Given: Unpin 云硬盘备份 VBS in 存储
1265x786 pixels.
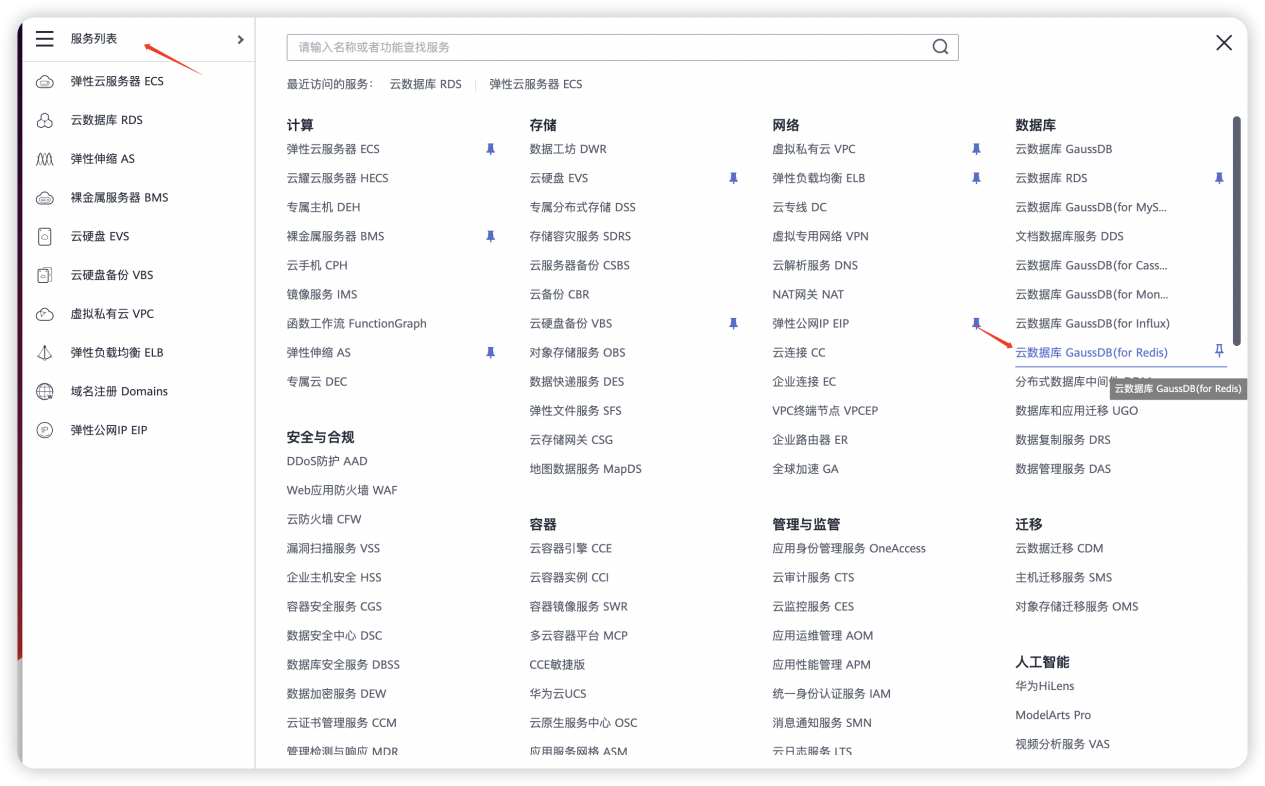Looking at the screenshot, I should (733, 323).
